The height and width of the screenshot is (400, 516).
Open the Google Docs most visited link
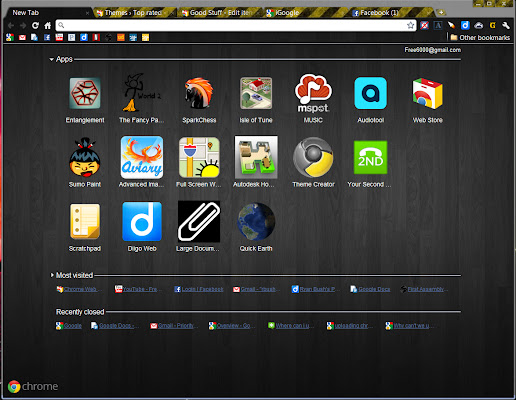click(x=370, y=289)
